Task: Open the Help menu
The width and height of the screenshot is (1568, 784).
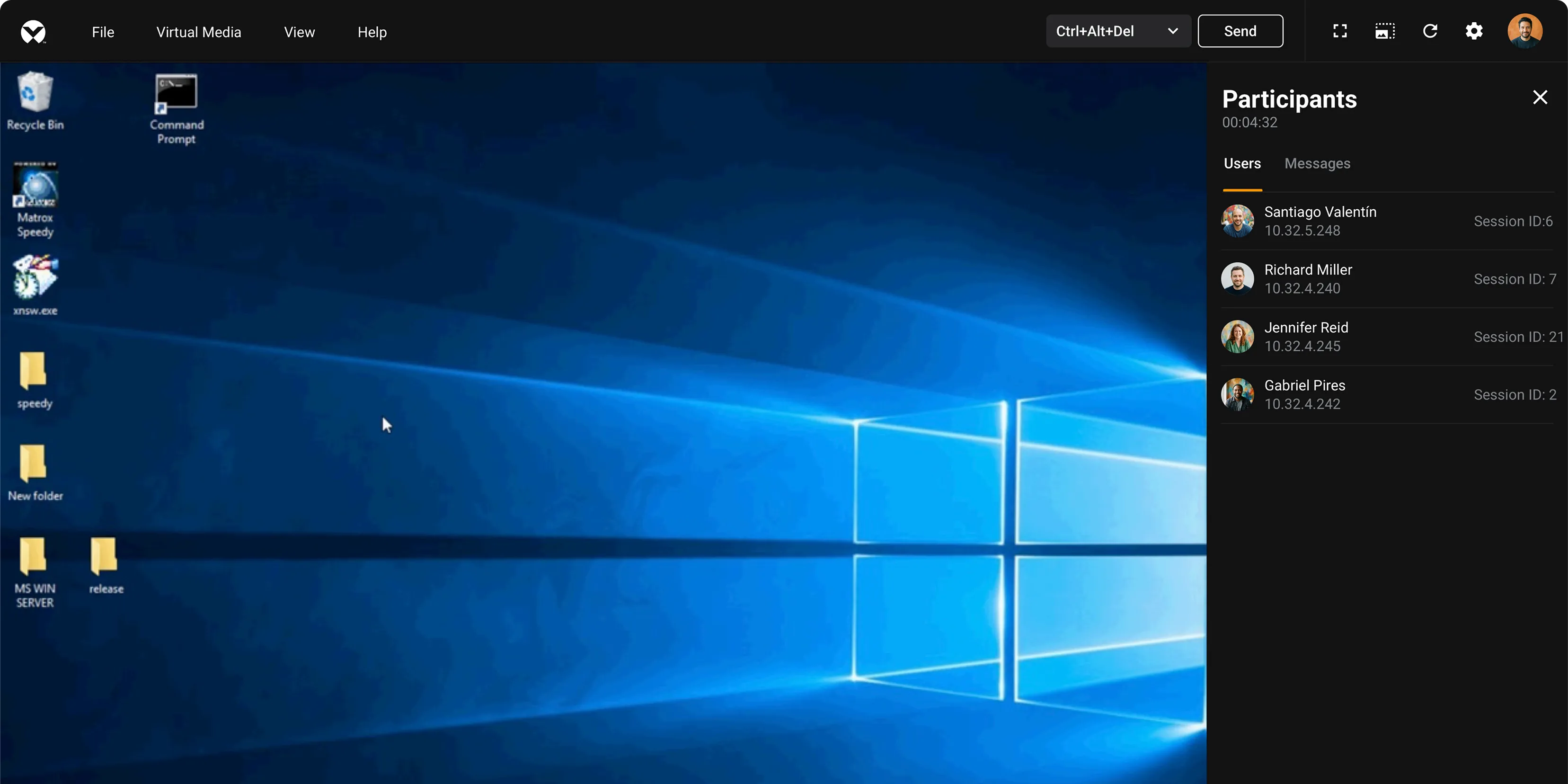Action: pos(372,32)
